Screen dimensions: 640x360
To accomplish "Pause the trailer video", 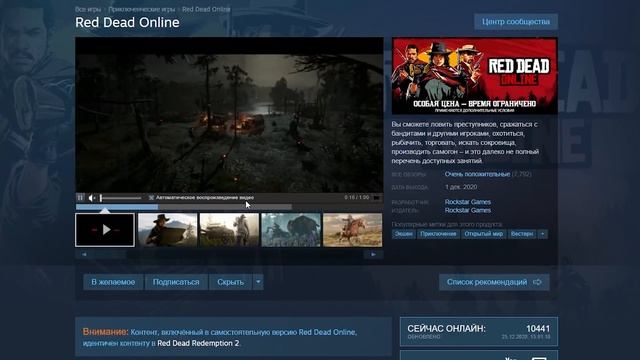I will pos(80,198).
